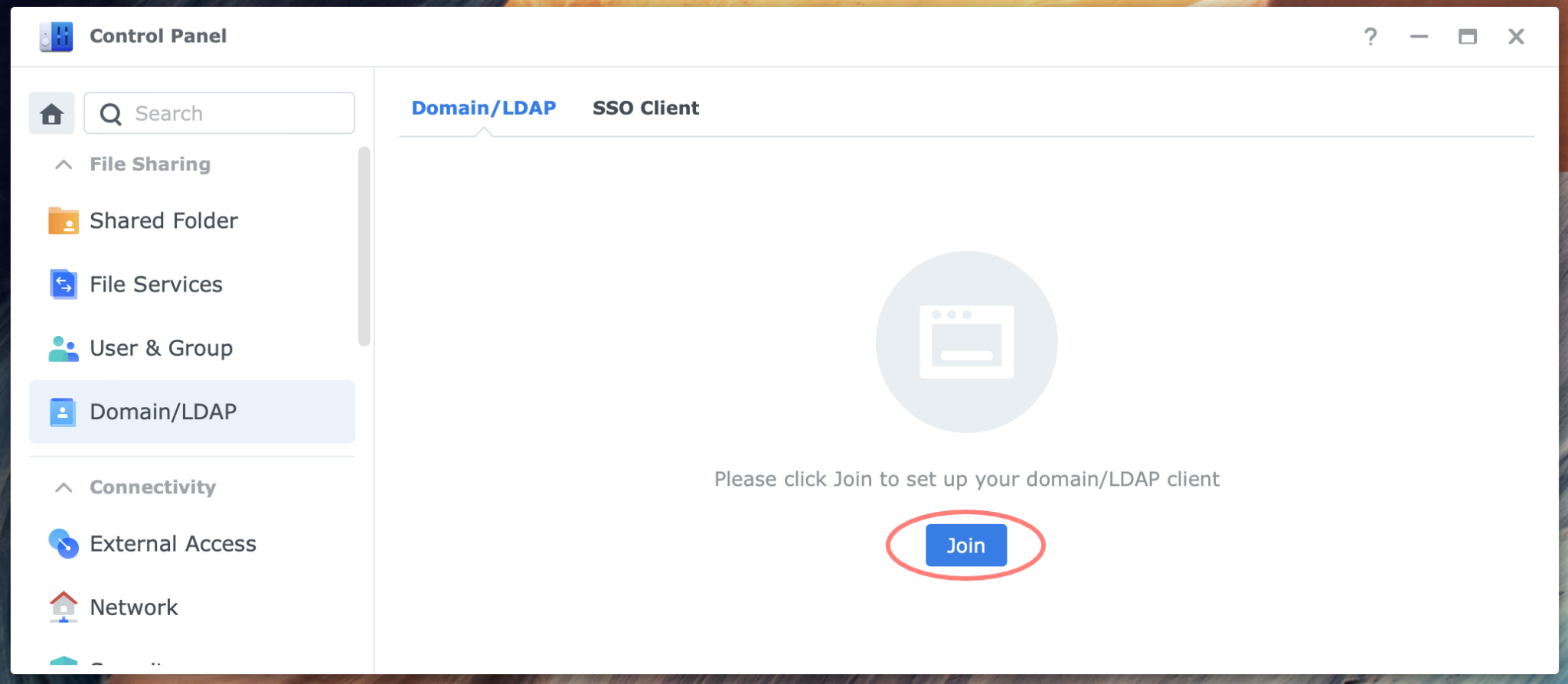The image size is (1568, 684).
Task: Open Network settings via the house icon
Action: [64, 607]
